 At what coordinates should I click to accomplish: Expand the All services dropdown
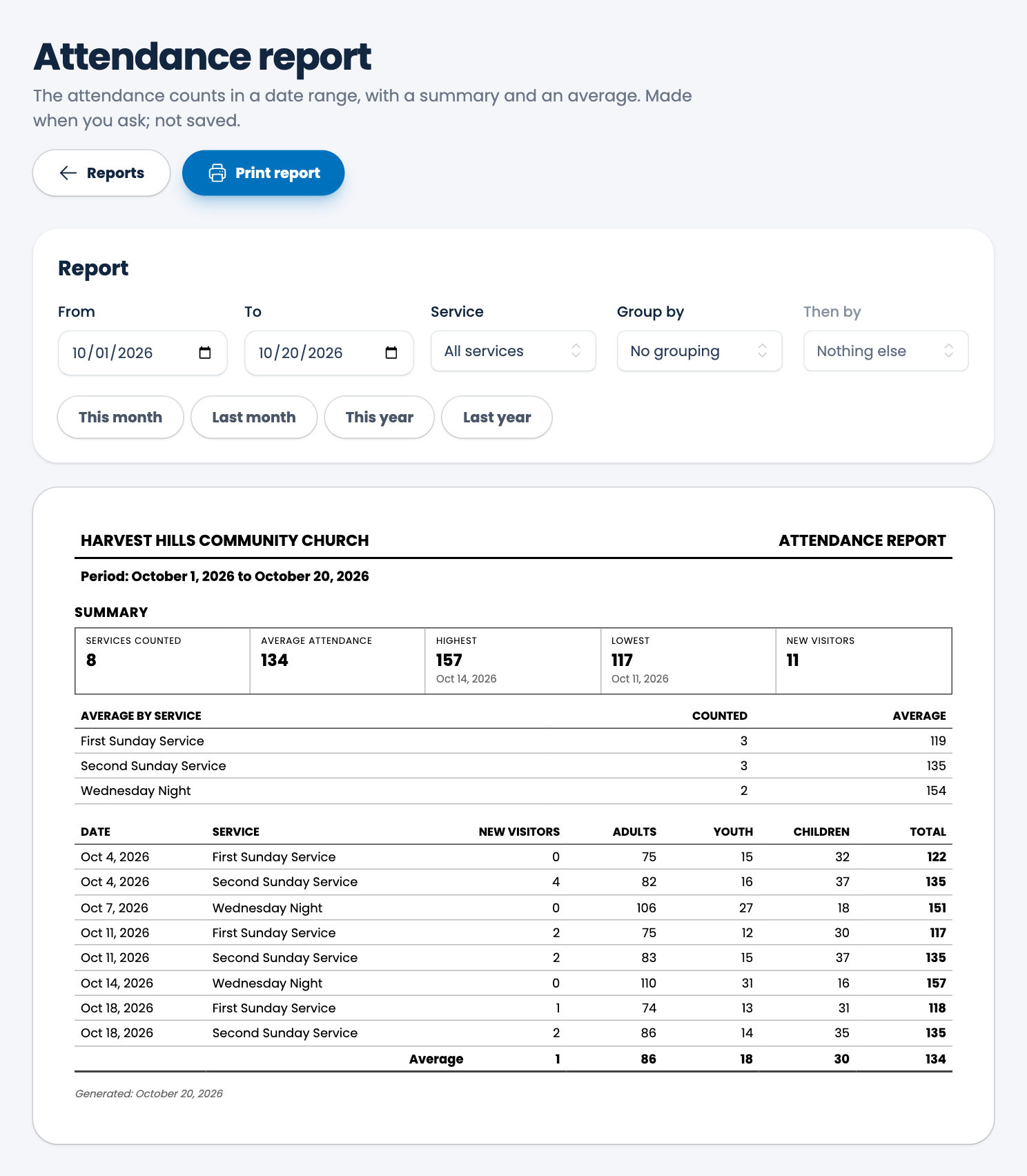point(513,351)
